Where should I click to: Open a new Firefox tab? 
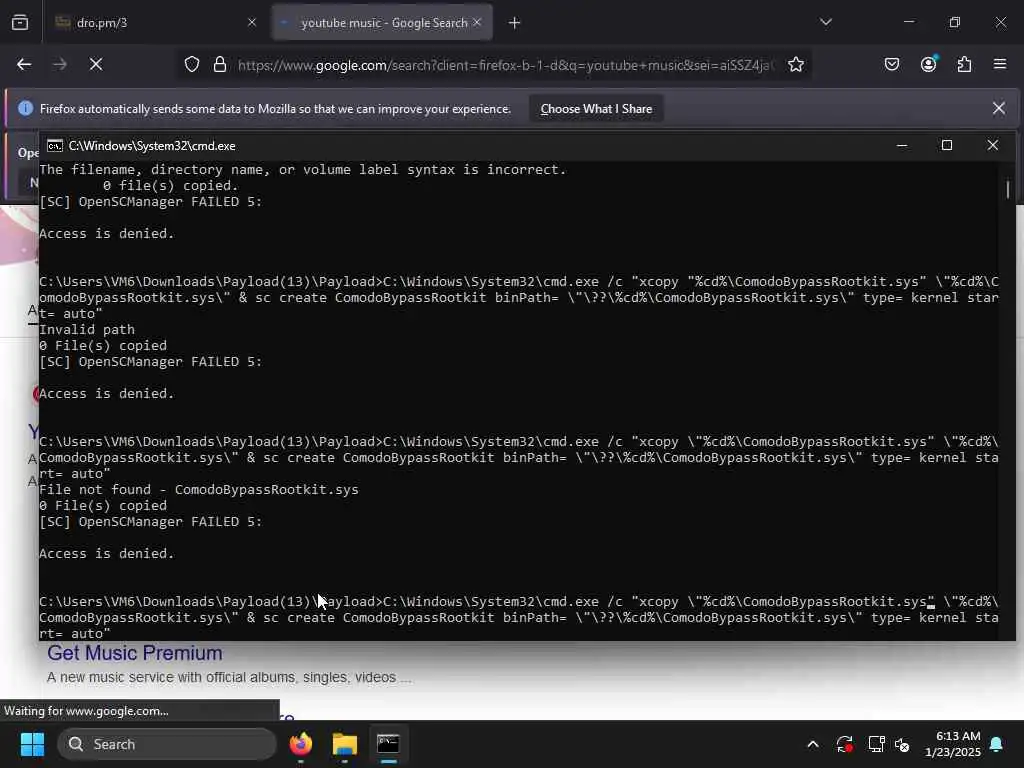tap(515, 23)
